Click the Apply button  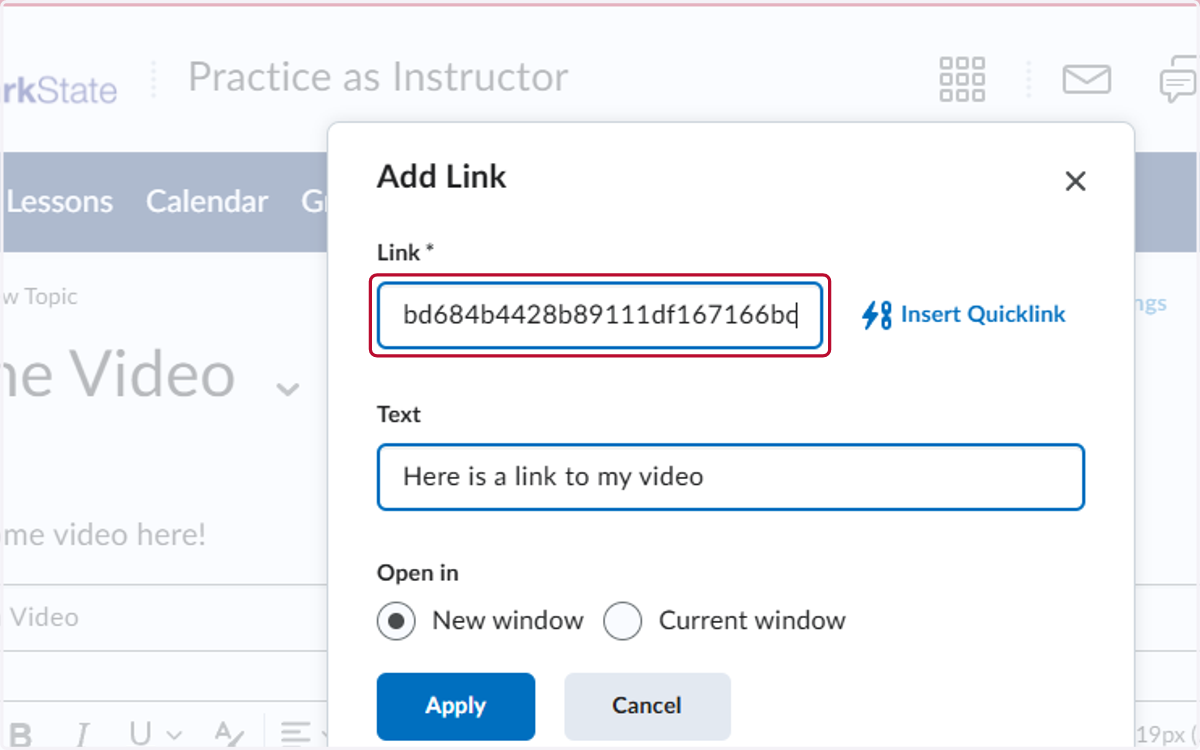(456, 706)
